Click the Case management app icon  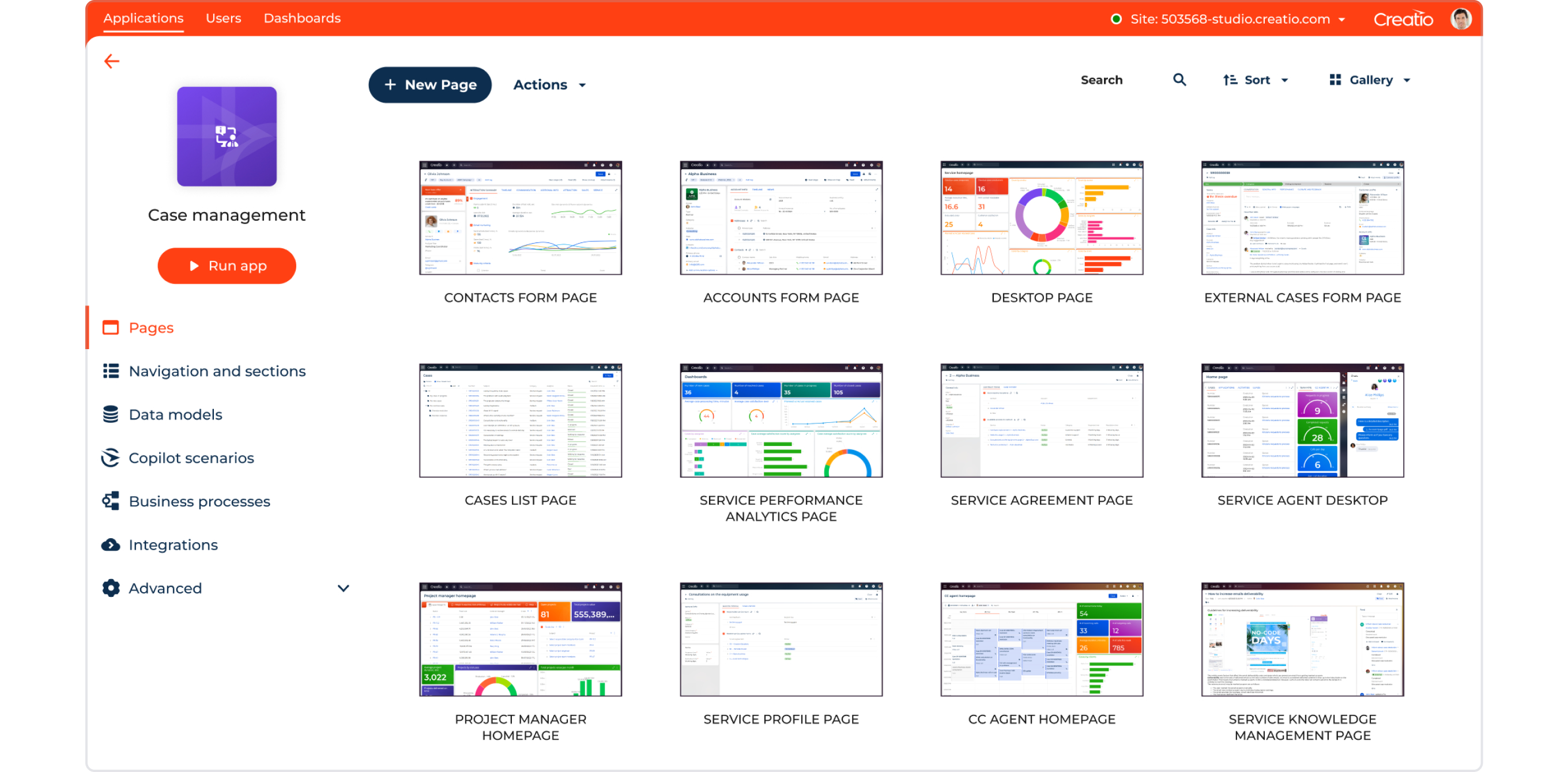227,137
